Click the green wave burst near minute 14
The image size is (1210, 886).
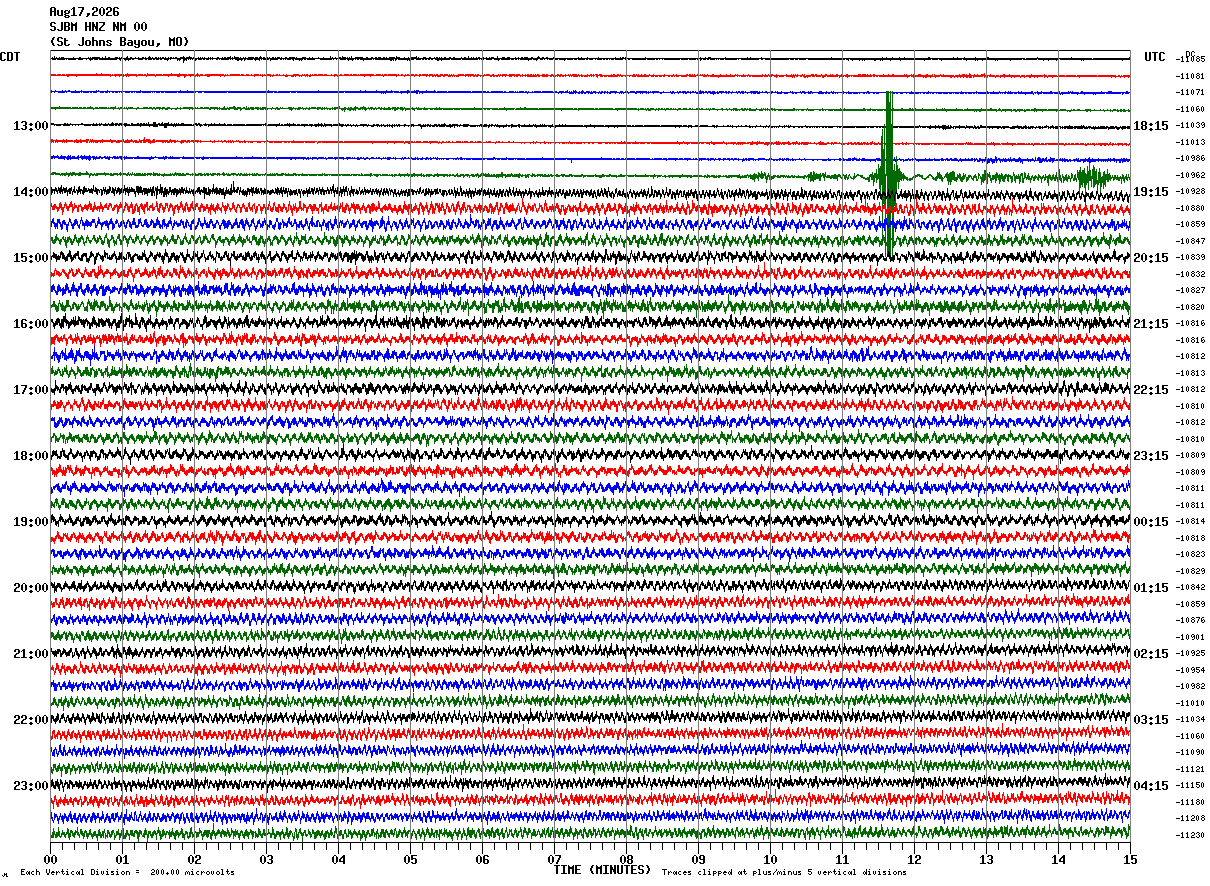[x=1092, y=176]
